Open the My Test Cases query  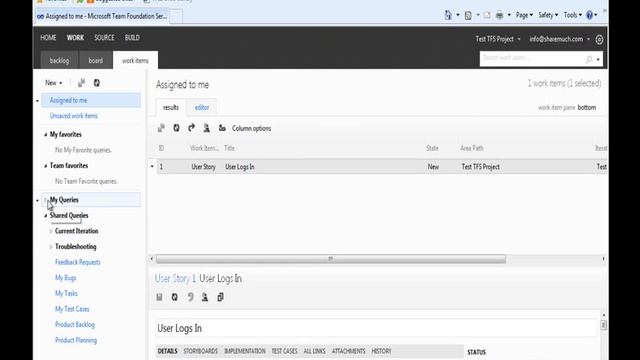point(72,309)
